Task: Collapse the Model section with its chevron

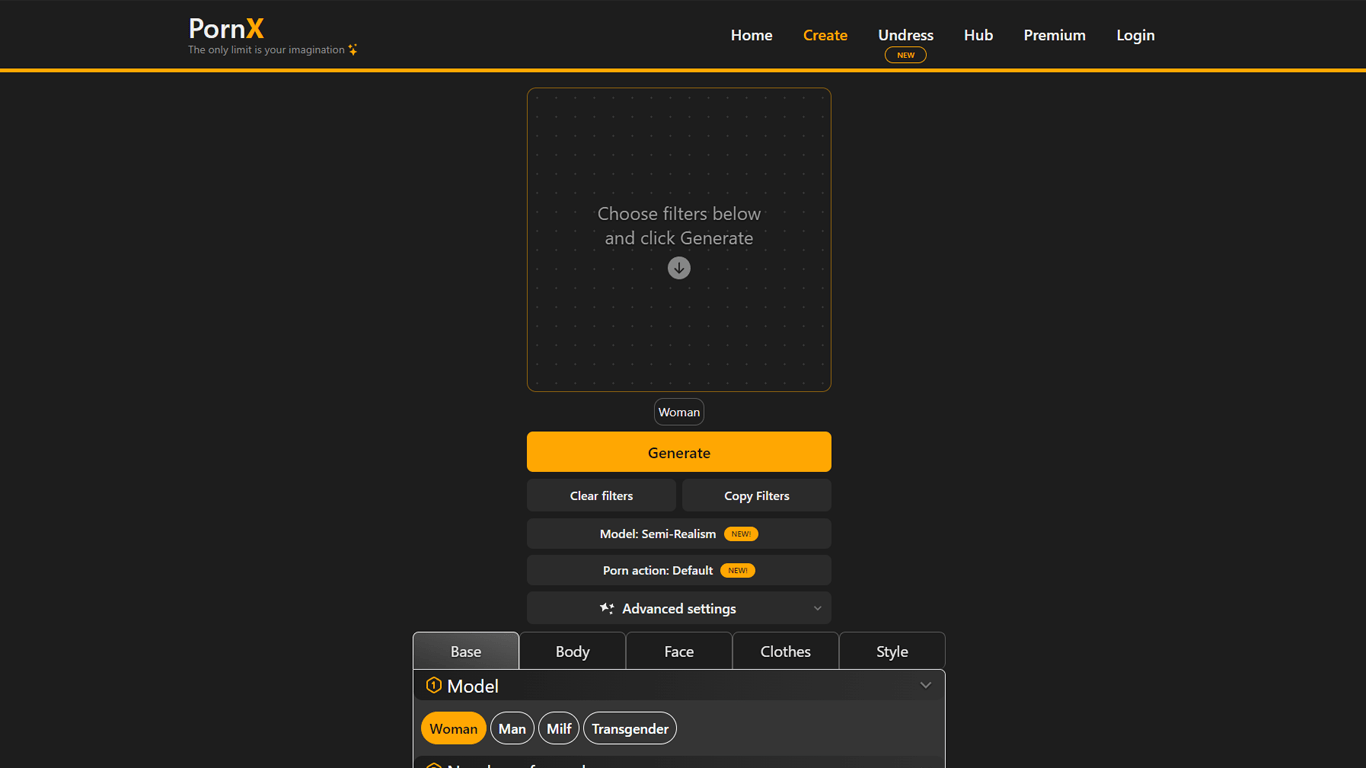Action: pos(925,686)
